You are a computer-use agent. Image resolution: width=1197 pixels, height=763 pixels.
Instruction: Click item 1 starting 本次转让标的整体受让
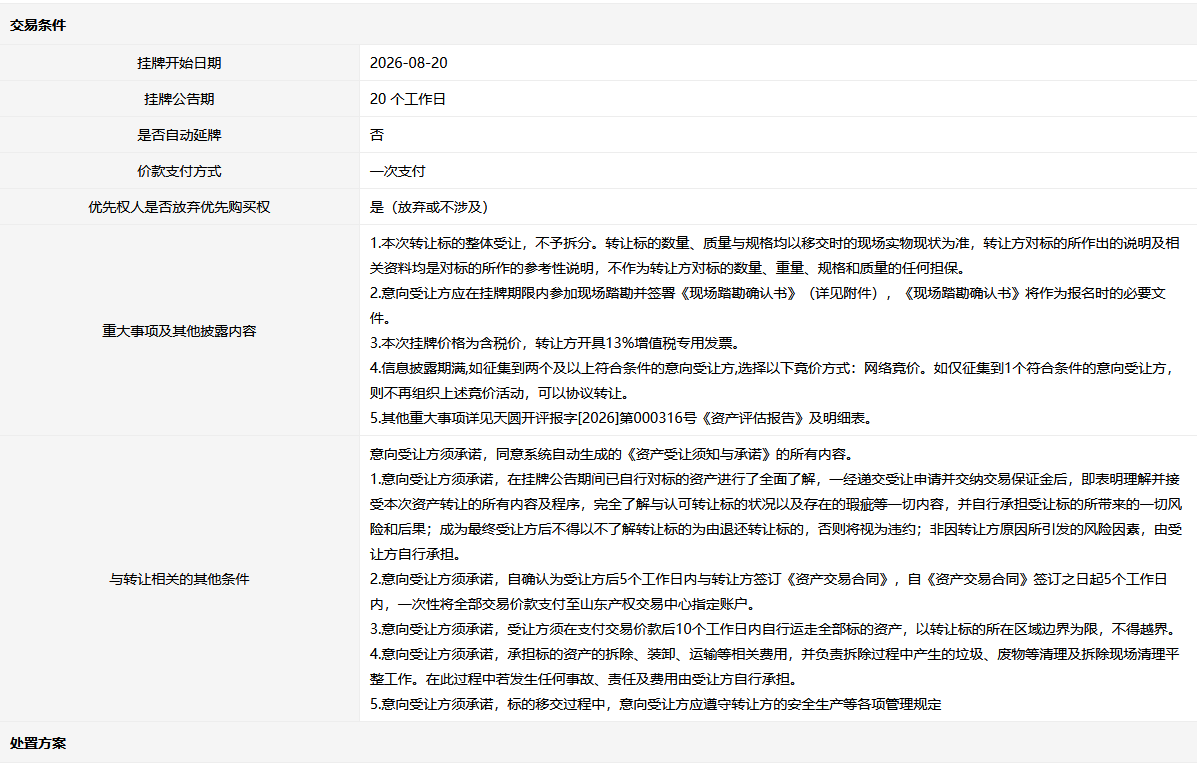click(x=775, y=255)
